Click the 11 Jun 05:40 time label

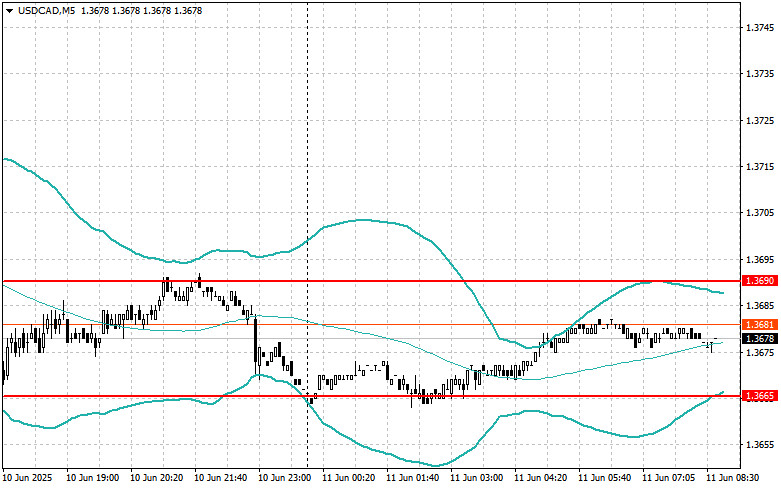(605, 478)
